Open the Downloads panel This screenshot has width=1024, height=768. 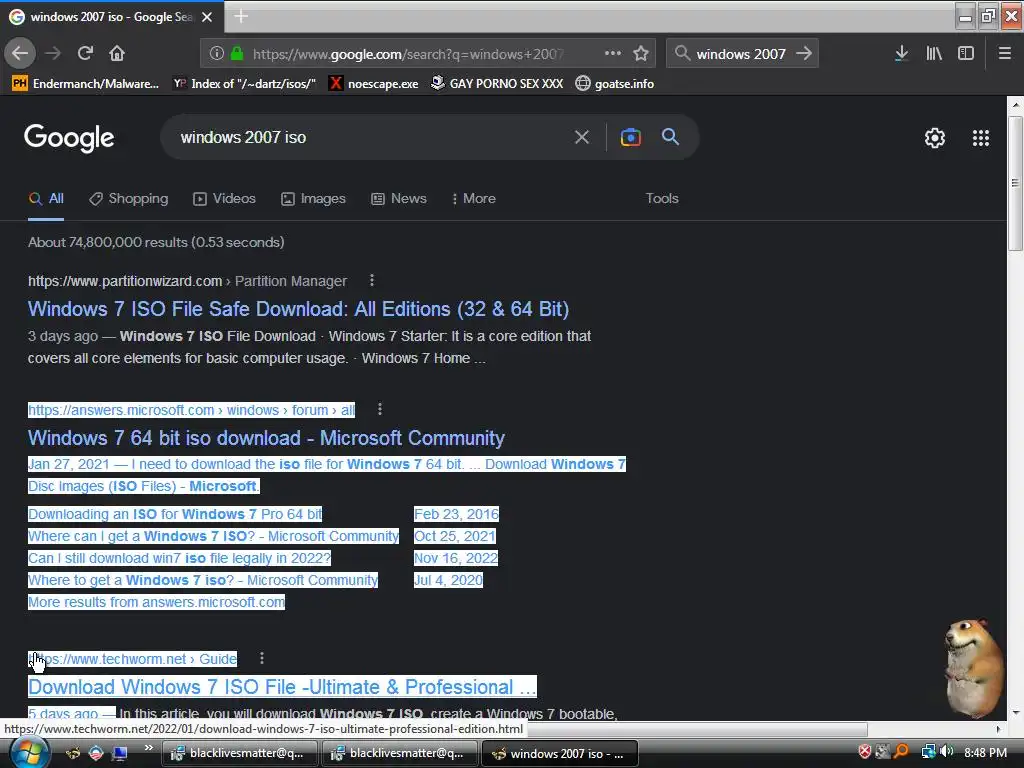click(x=902, y=54)
